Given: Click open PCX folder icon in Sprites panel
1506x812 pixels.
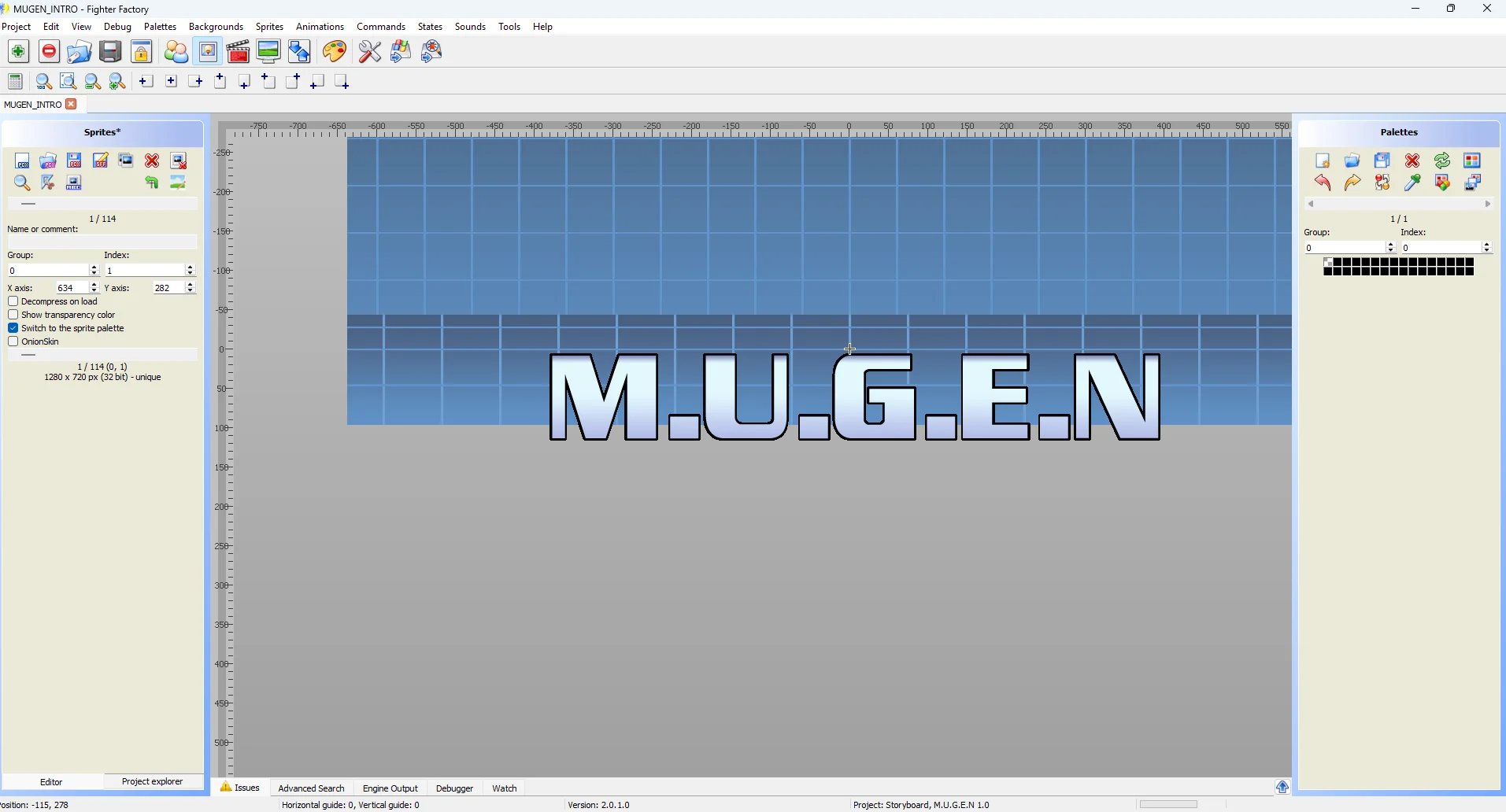Looking at the screenshot, I should (x=49, y=161).
